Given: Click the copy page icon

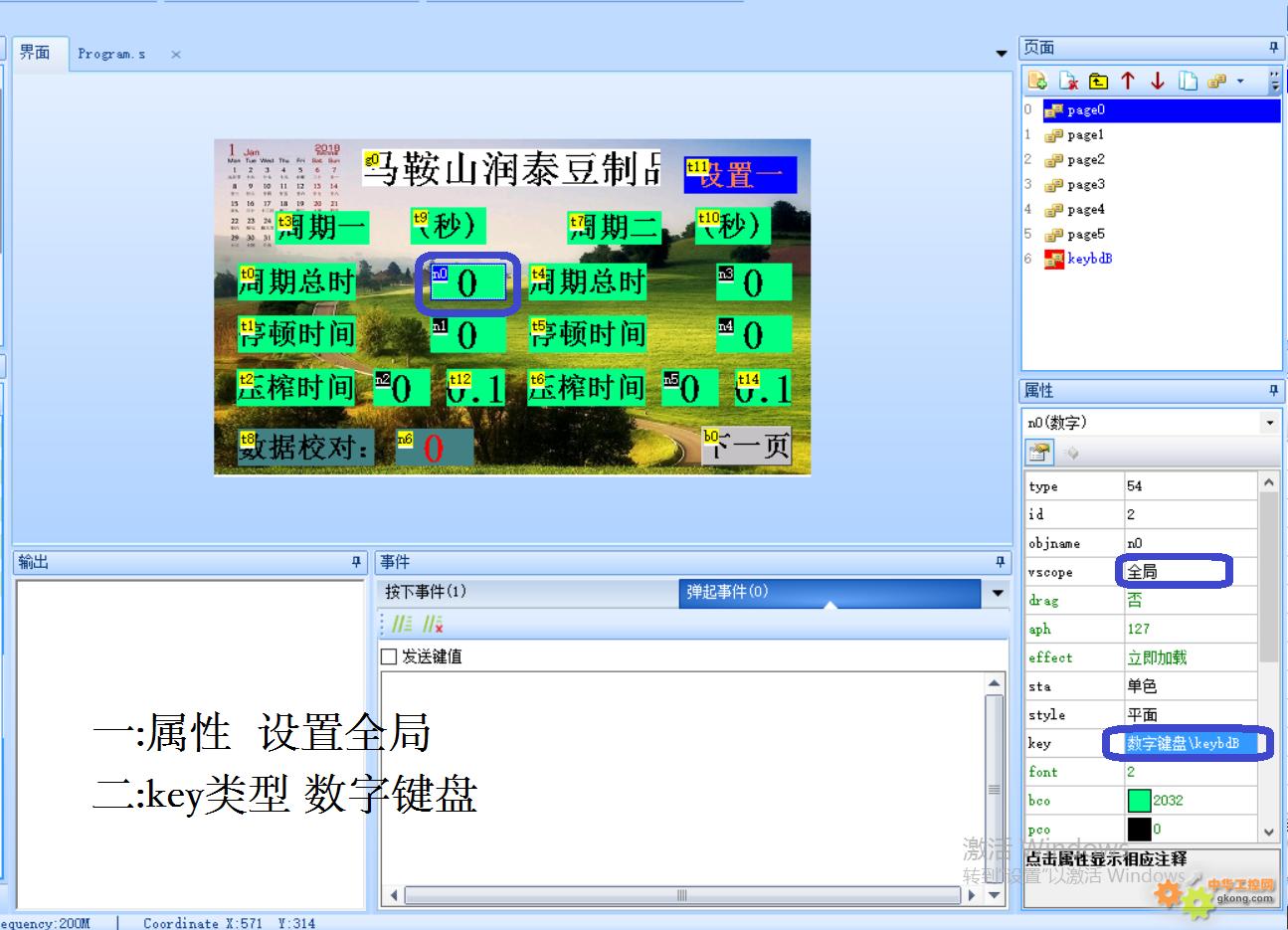Looking at the screenshot, I should pyautogui.click(x=1188, y=82).
